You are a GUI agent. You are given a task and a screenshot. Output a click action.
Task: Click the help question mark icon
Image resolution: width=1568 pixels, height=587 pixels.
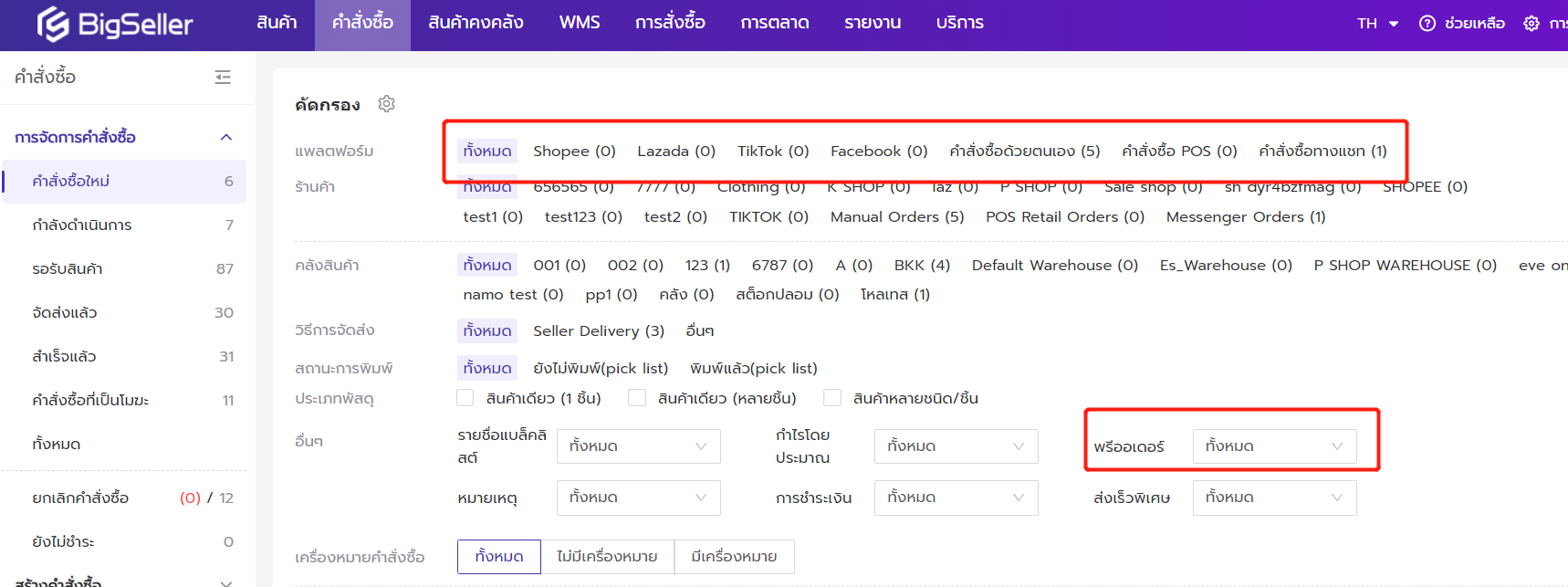tap(1427, 24)
